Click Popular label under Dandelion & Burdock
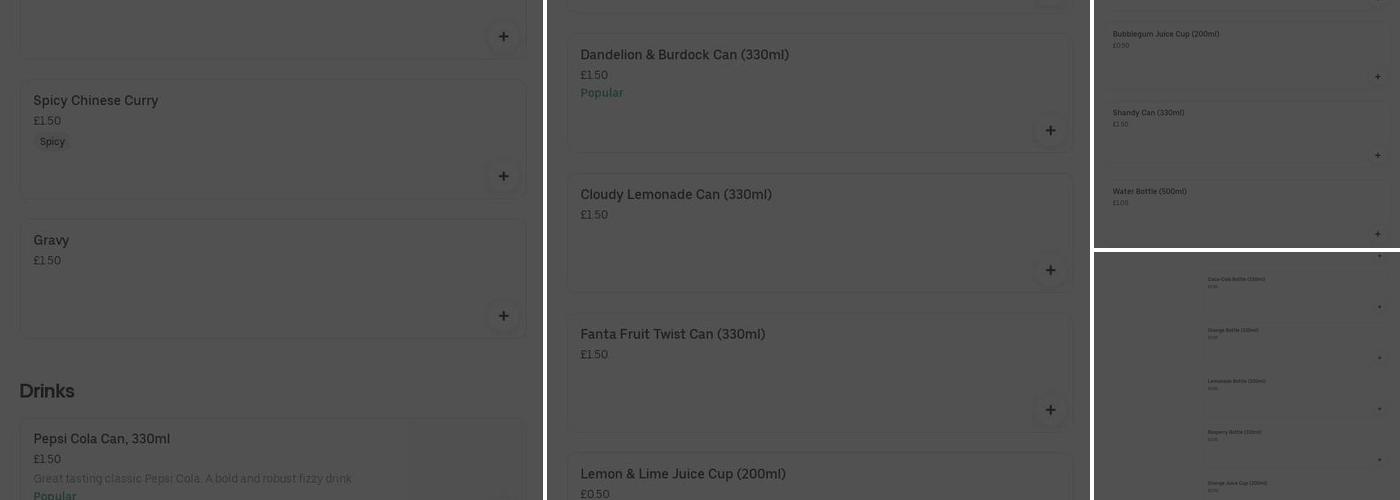The image size is (1400, 500). 602,93
